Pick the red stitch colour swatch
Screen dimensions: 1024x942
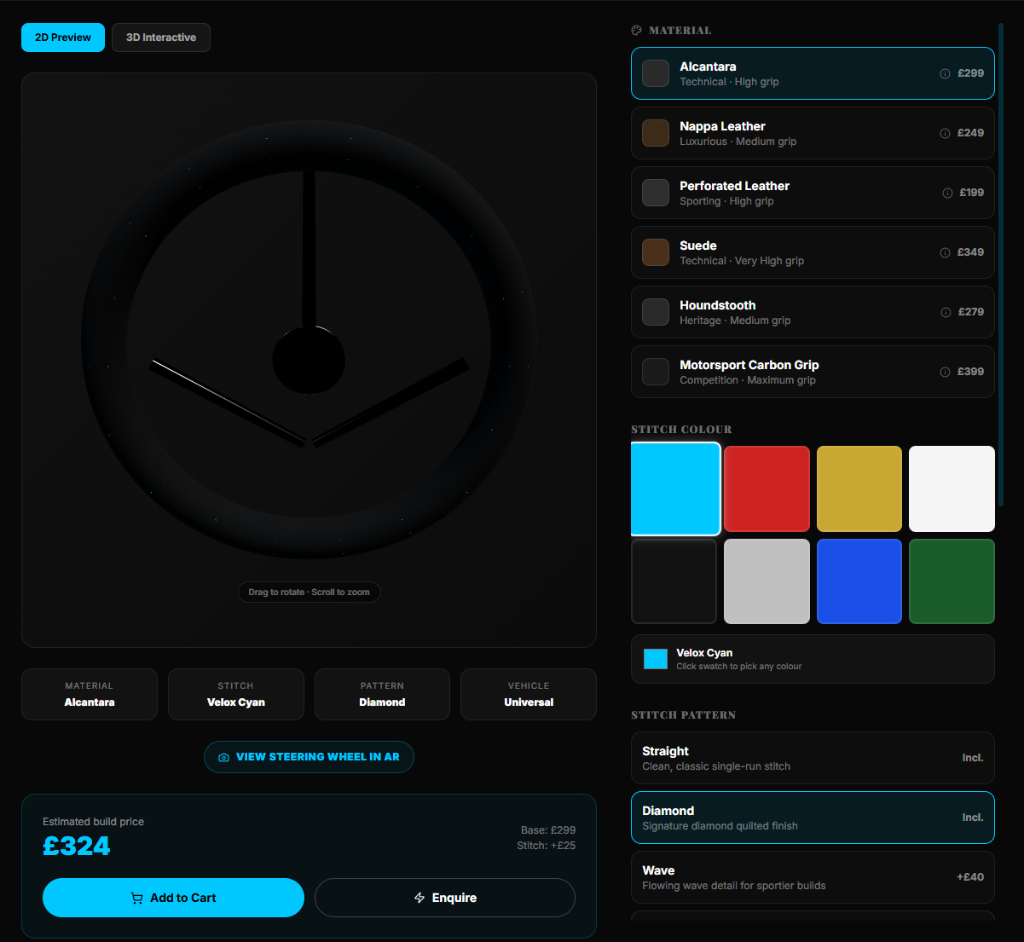tap(767, 489)
